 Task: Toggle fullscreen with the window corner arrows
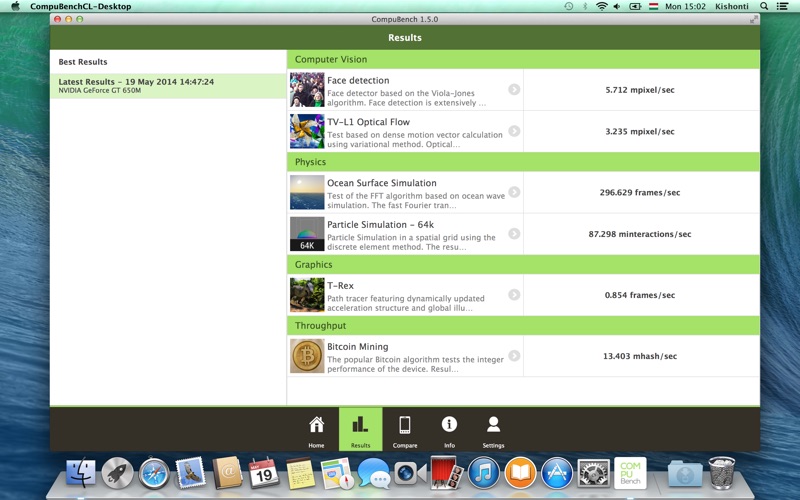(x=754, y=19)
